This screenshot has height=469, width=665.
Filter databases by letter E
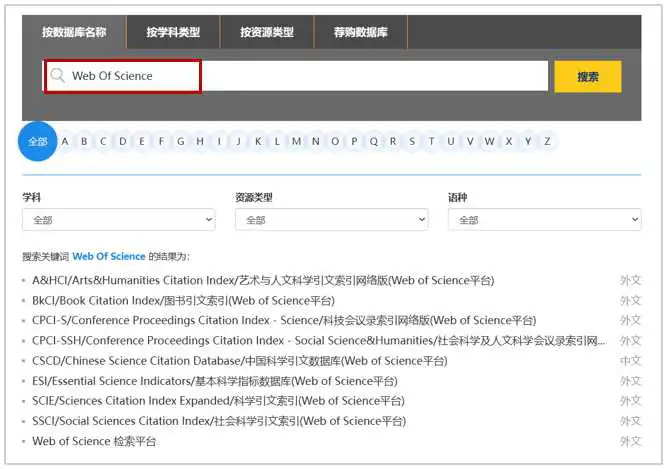142,142
